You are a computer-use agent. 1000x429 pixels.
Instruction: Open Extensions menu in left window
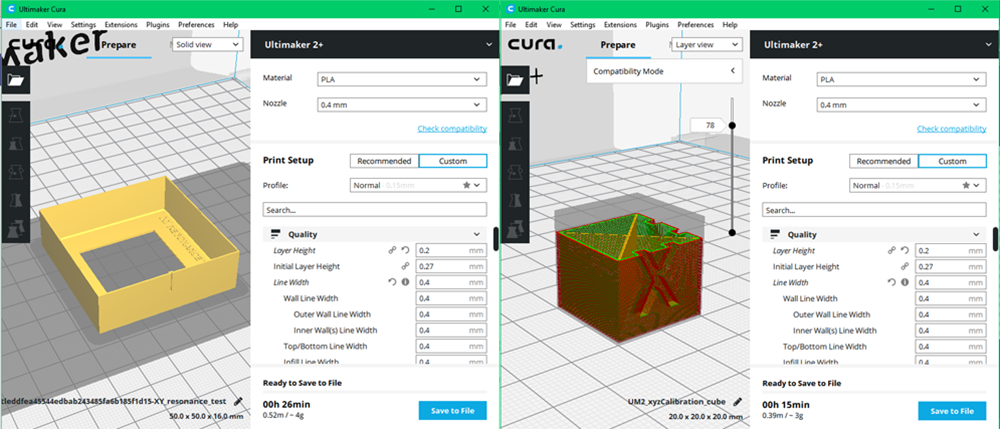tap(121, 25)
